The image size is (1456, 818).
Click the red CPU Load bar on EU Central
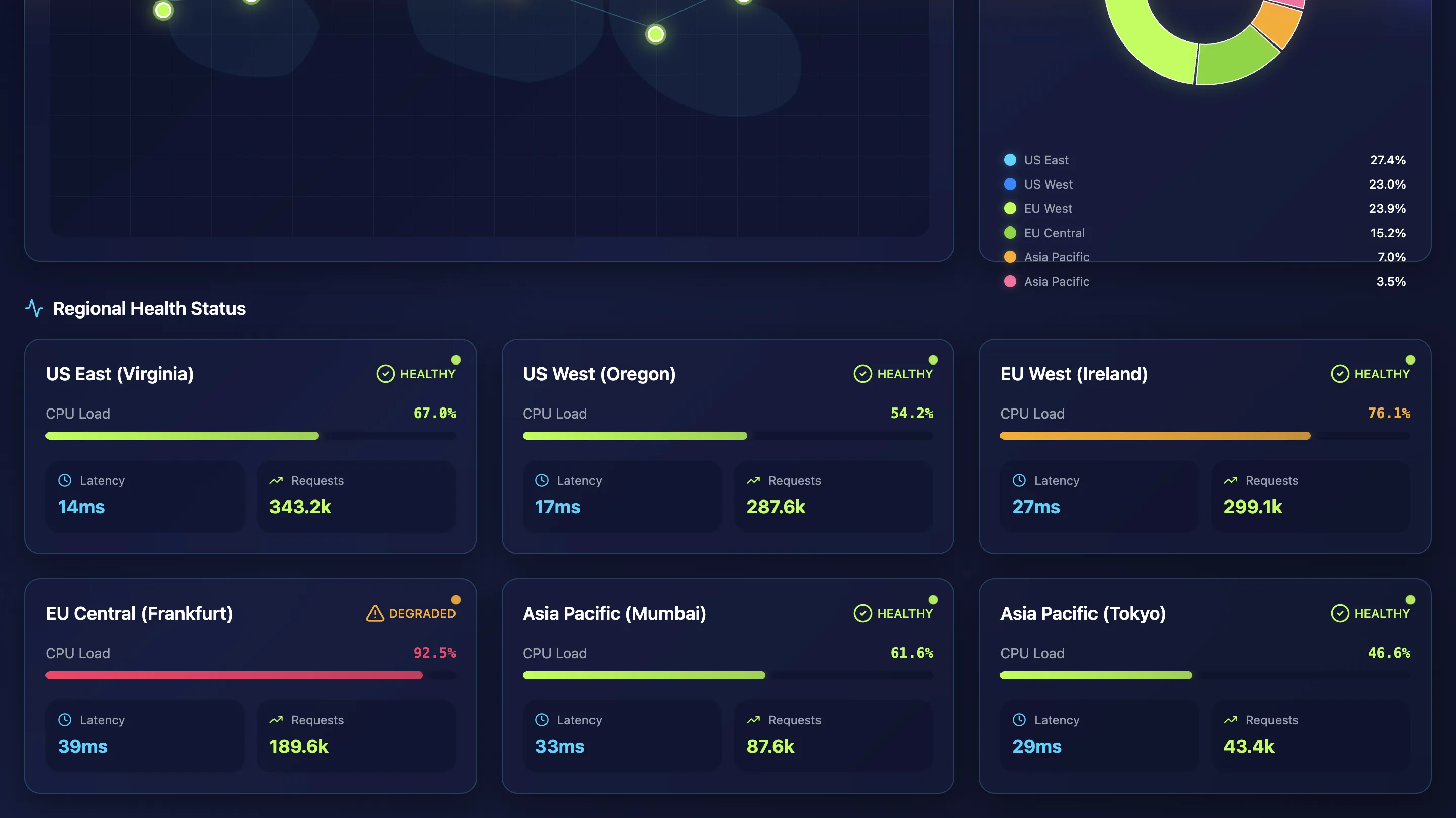(x=234, y=675)
